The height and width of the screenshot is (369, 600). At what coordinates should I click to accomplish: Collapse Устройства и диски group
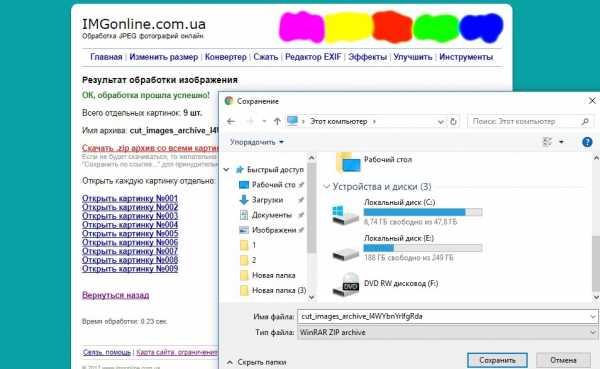coord(326,186)
